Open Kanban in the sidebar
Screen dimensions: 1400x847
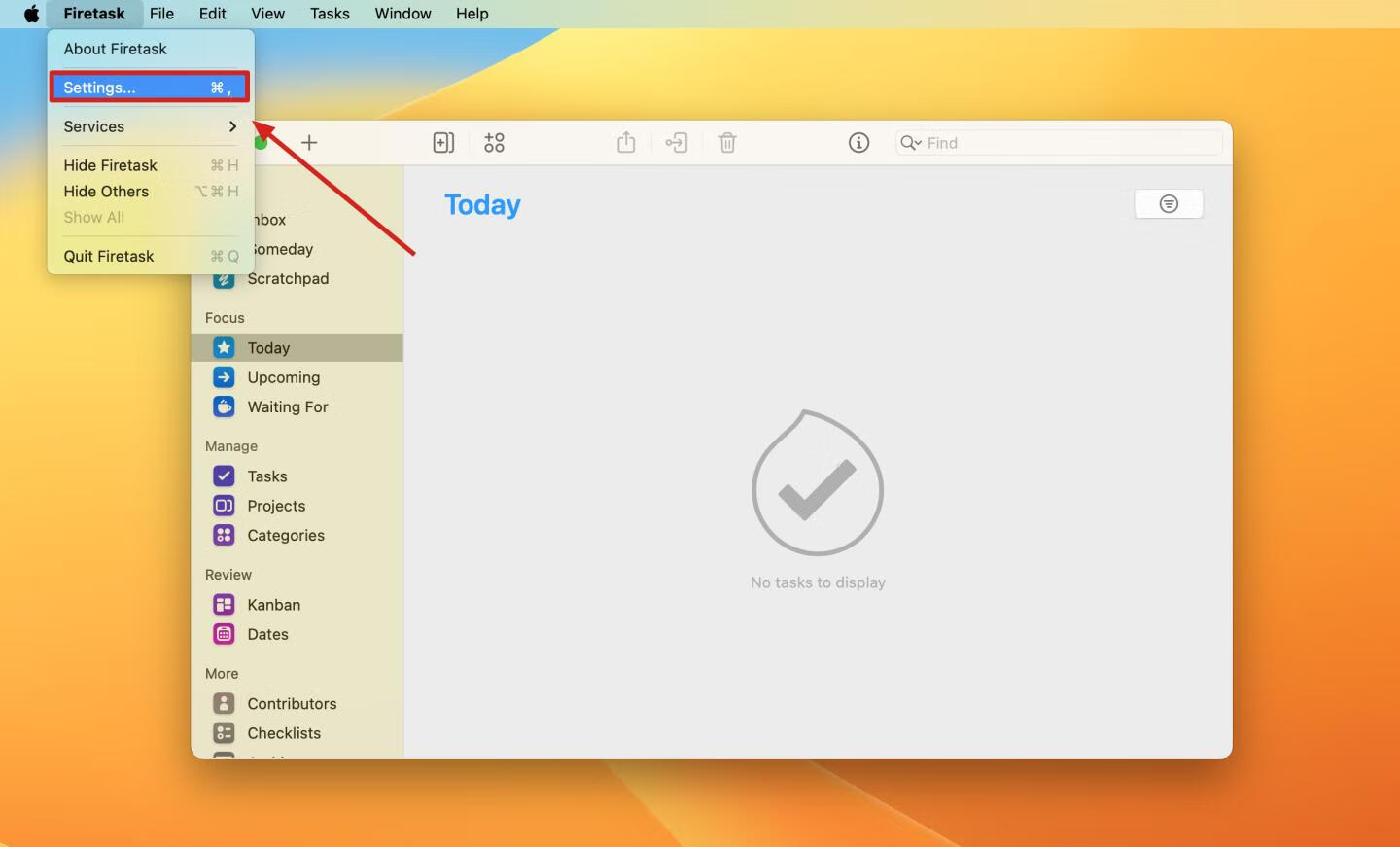point(273,605)
